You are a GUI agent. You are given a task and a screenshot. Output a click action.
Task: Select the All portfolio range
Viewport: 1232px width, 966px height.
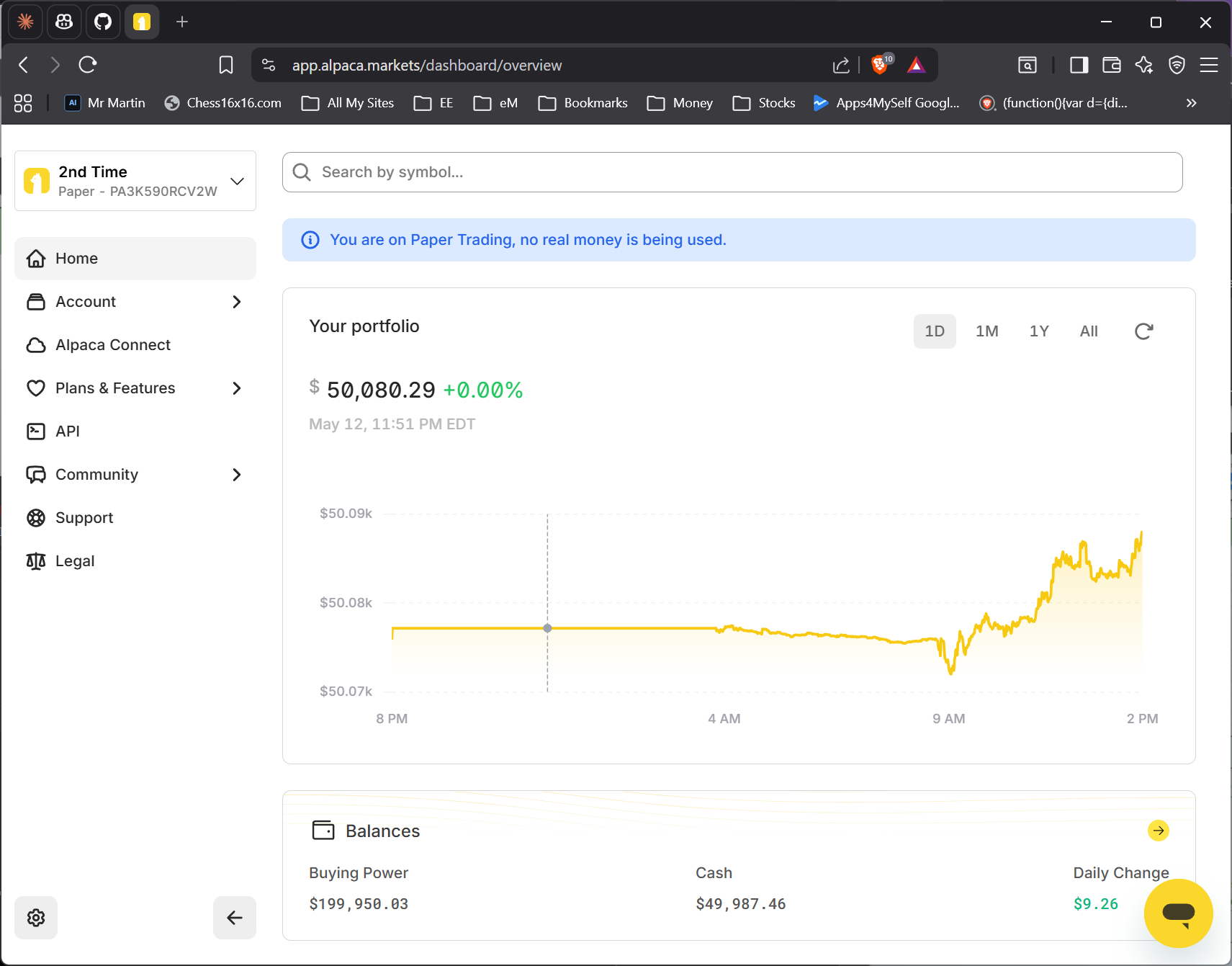[x=1089, y=331]
